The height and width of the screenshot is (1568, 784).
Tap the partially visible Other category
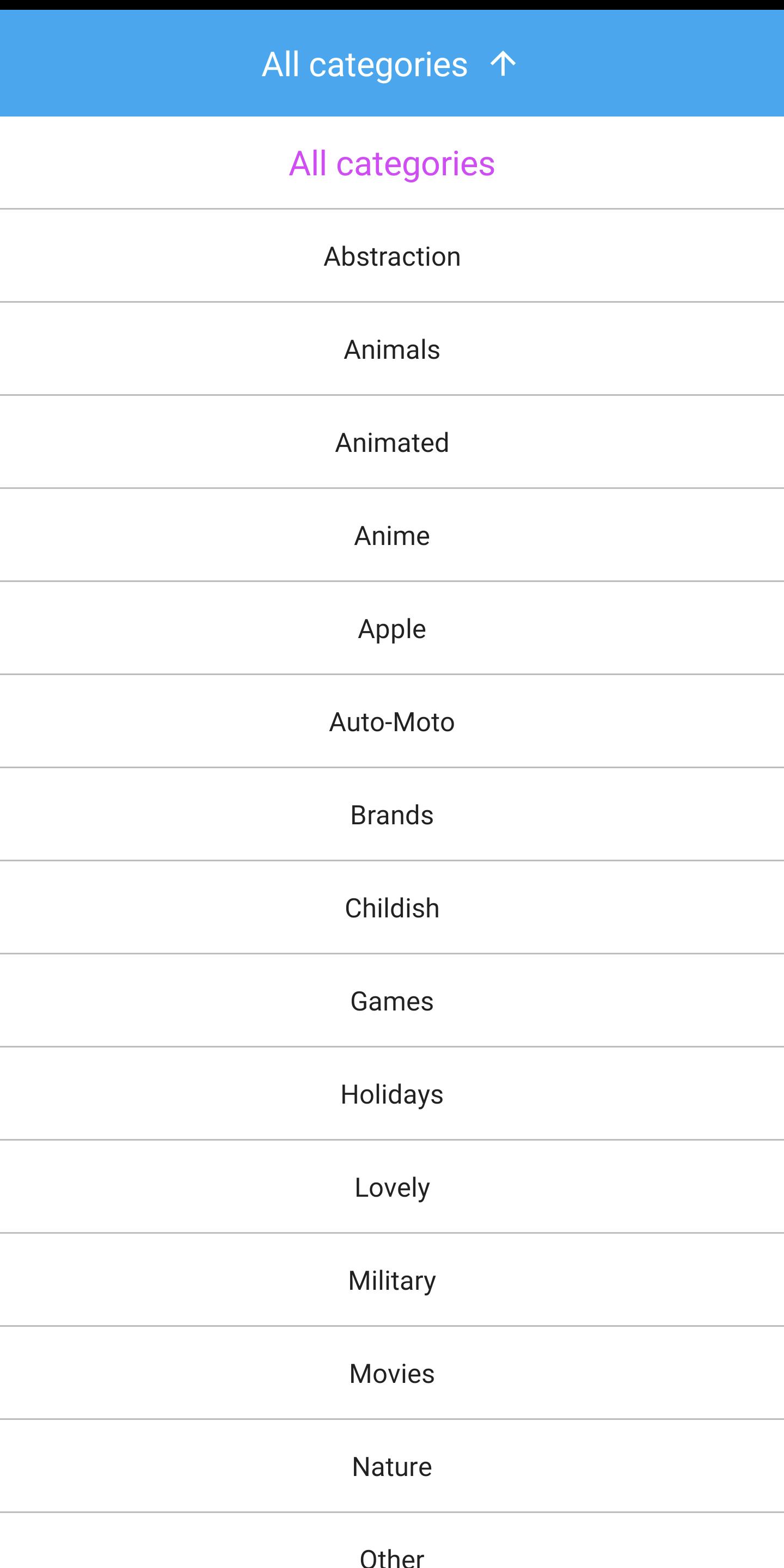pos(391,1554)
